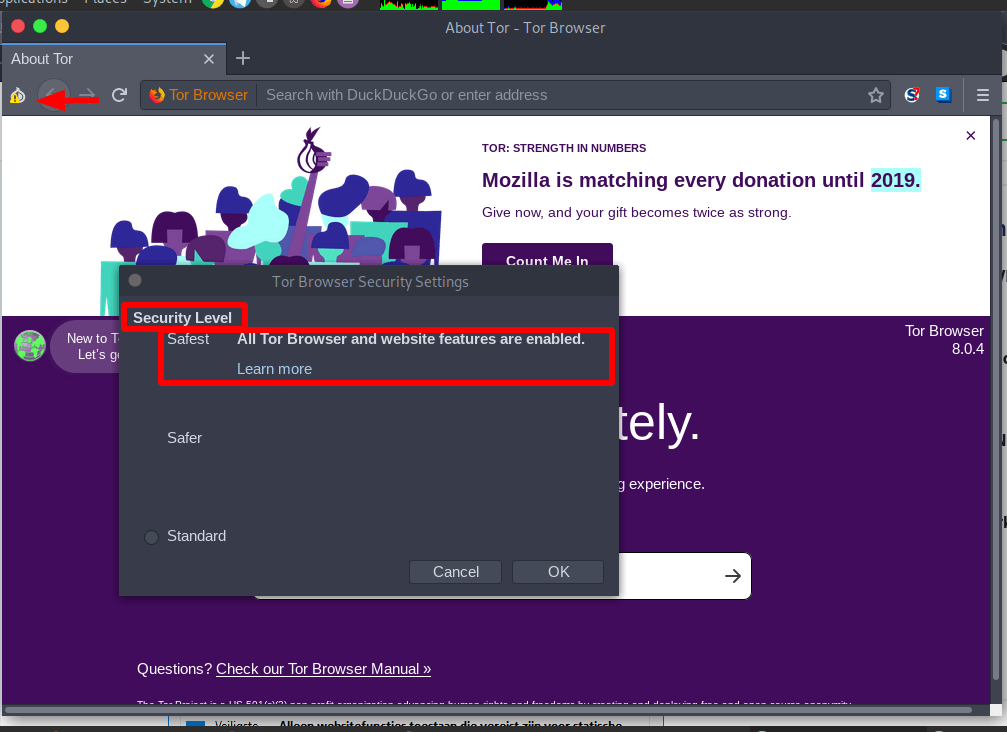Click the highlighted 2019 text

click(x=895, y=180)
